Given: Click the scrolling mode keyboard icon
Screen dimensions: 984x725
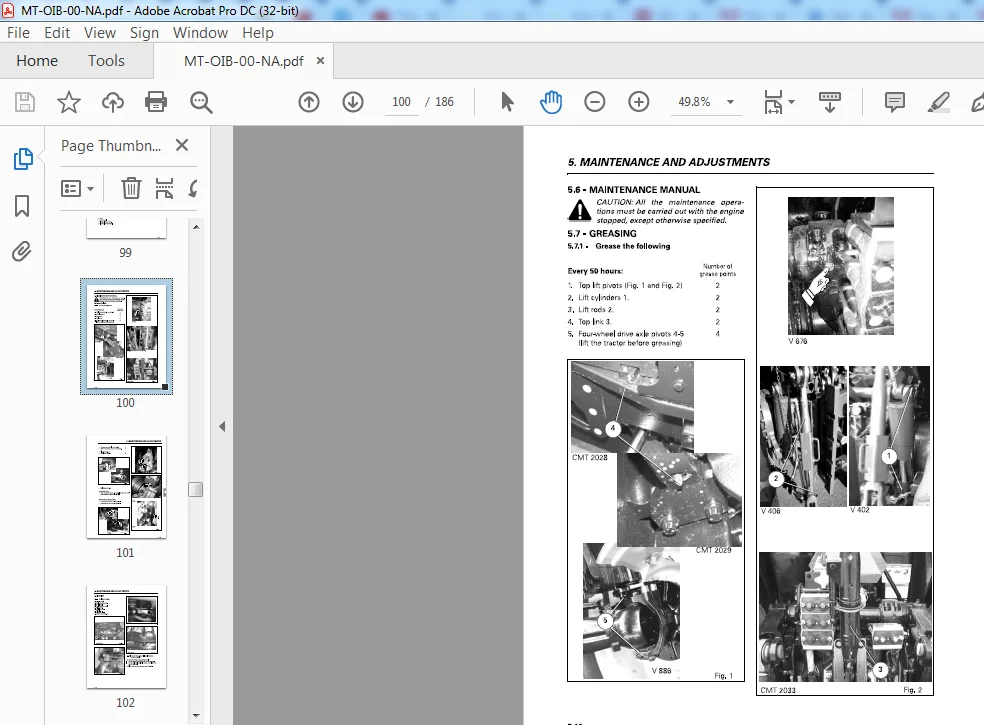Looking at the screenshot, I should tap(830, 102).
